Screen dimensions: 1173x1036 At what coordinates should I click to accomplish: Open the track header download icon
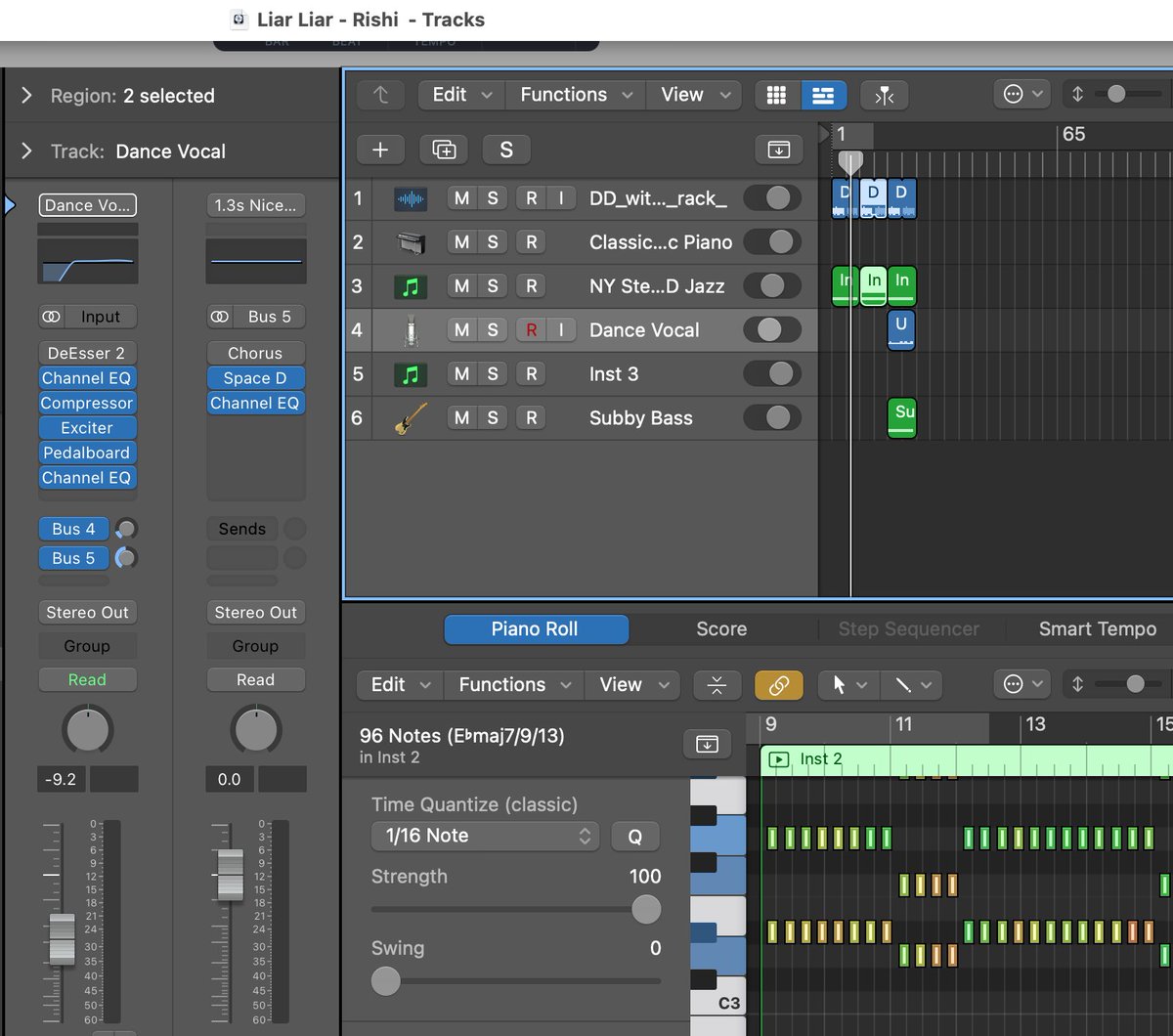coord(779,150)
